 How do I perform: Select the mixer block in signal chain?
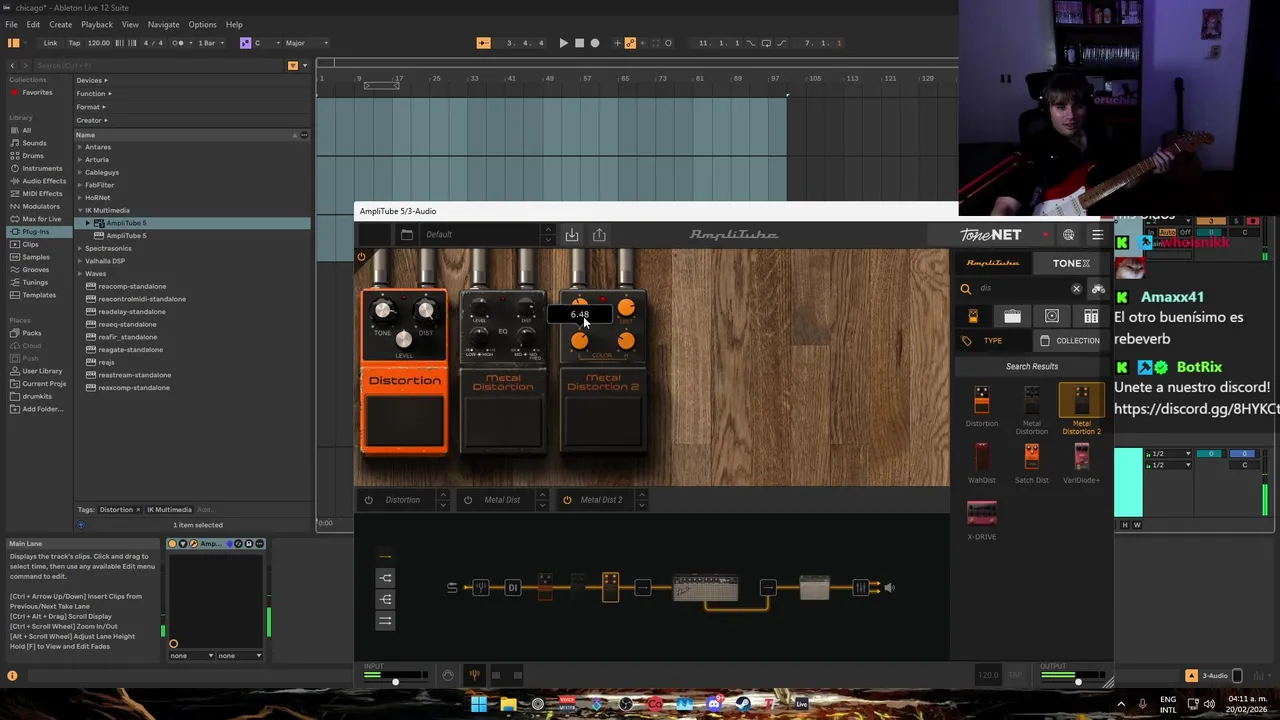point(860,588)
